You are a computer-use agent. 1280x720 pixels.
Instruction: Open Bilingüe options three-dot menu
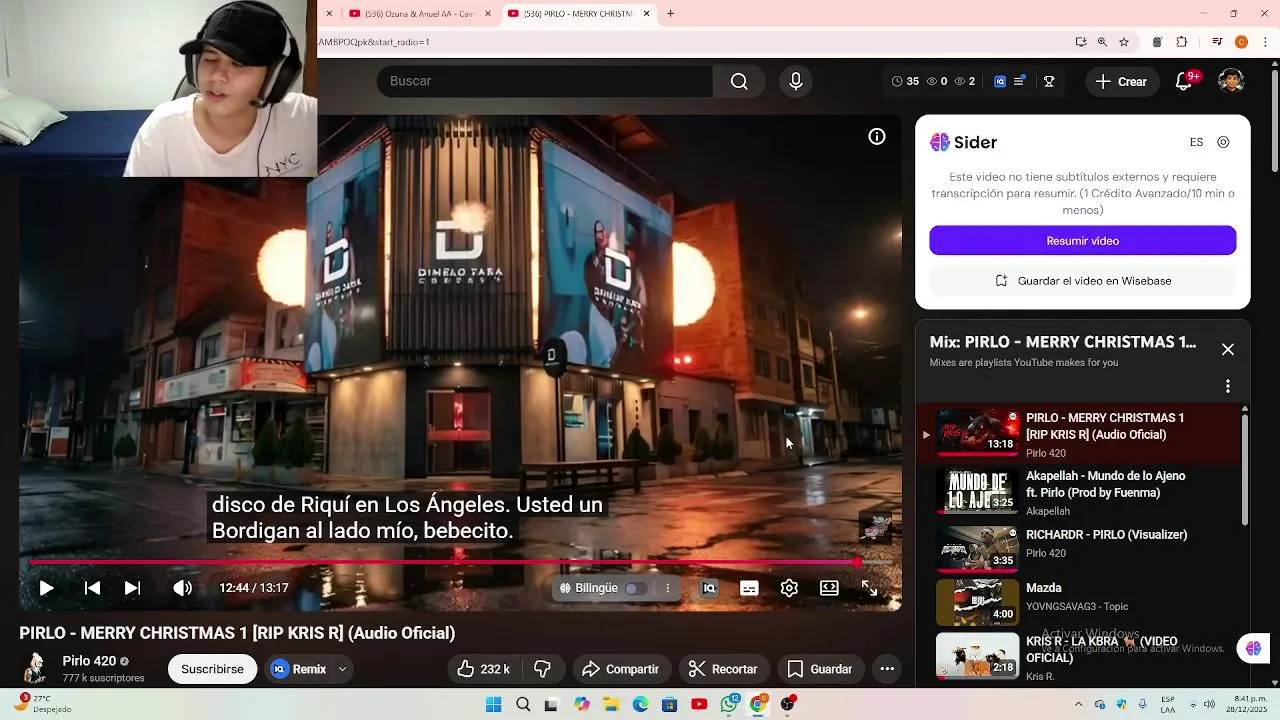pyautogui.click(x=668, y=588)
